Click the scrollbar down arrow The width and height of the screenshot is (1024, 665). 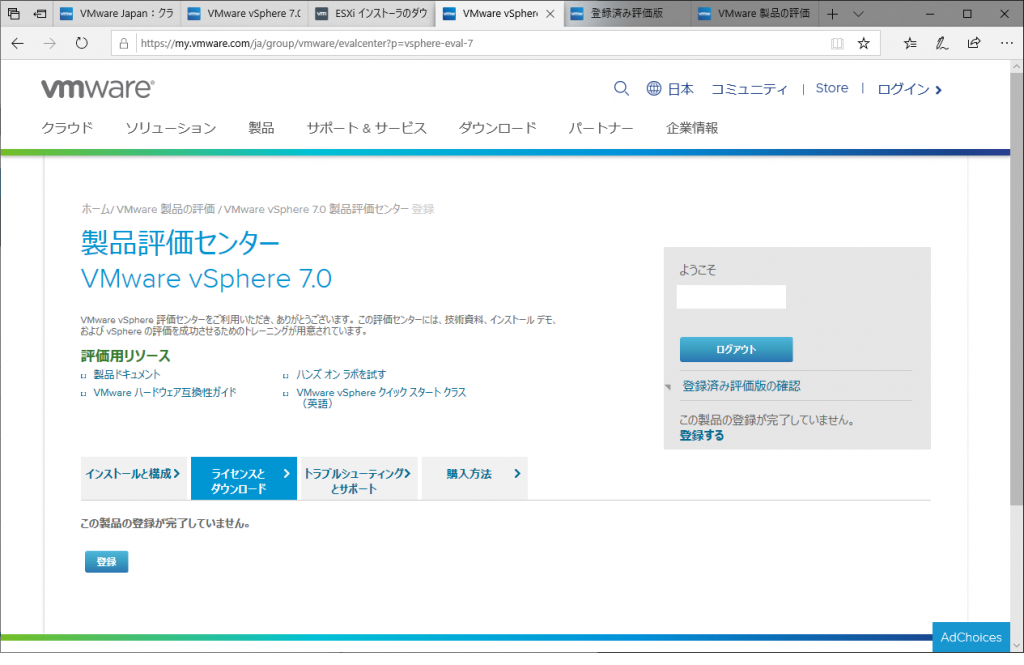[x=1016, y=645]
